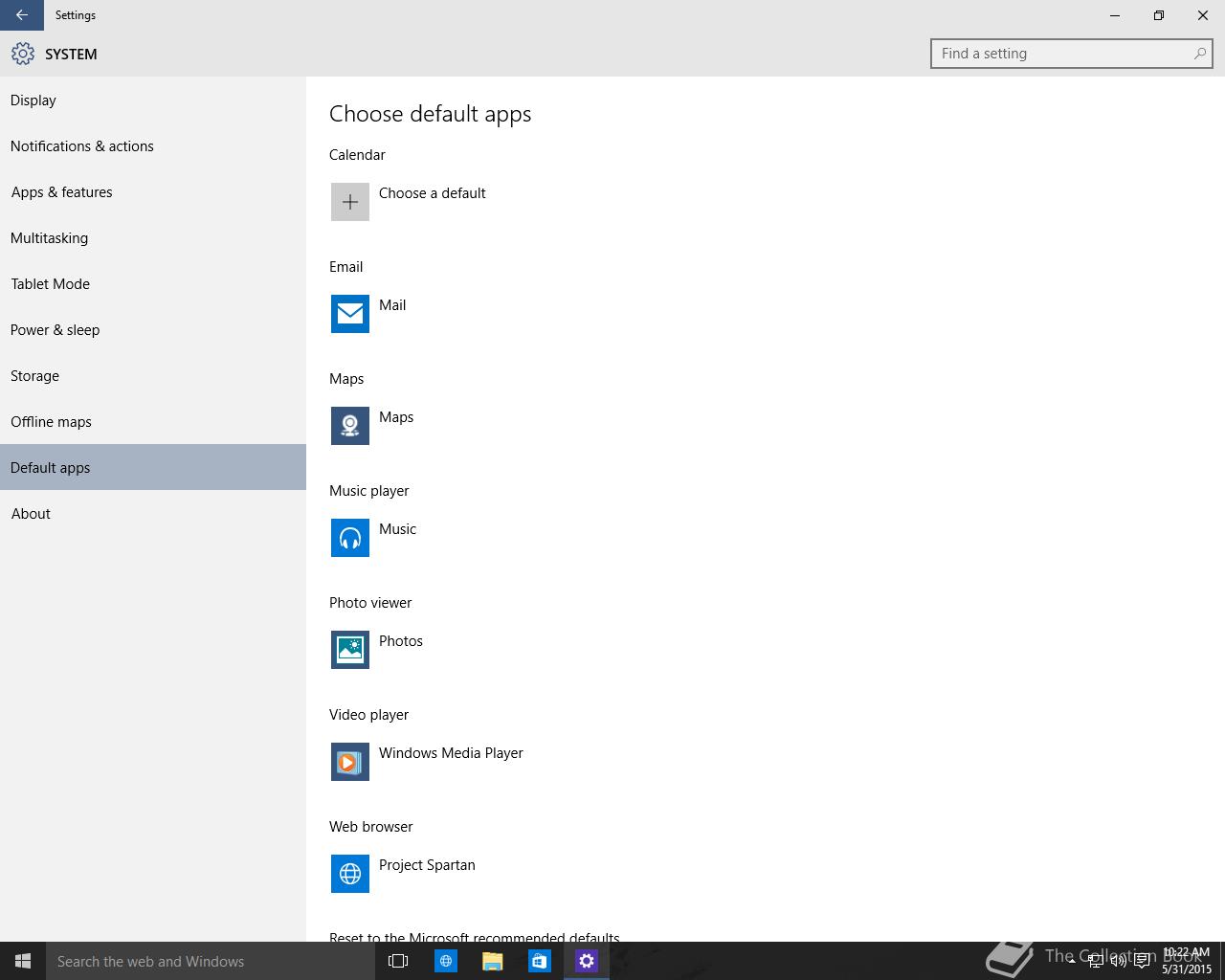Change the Photos viewer default

coord(401,641)
